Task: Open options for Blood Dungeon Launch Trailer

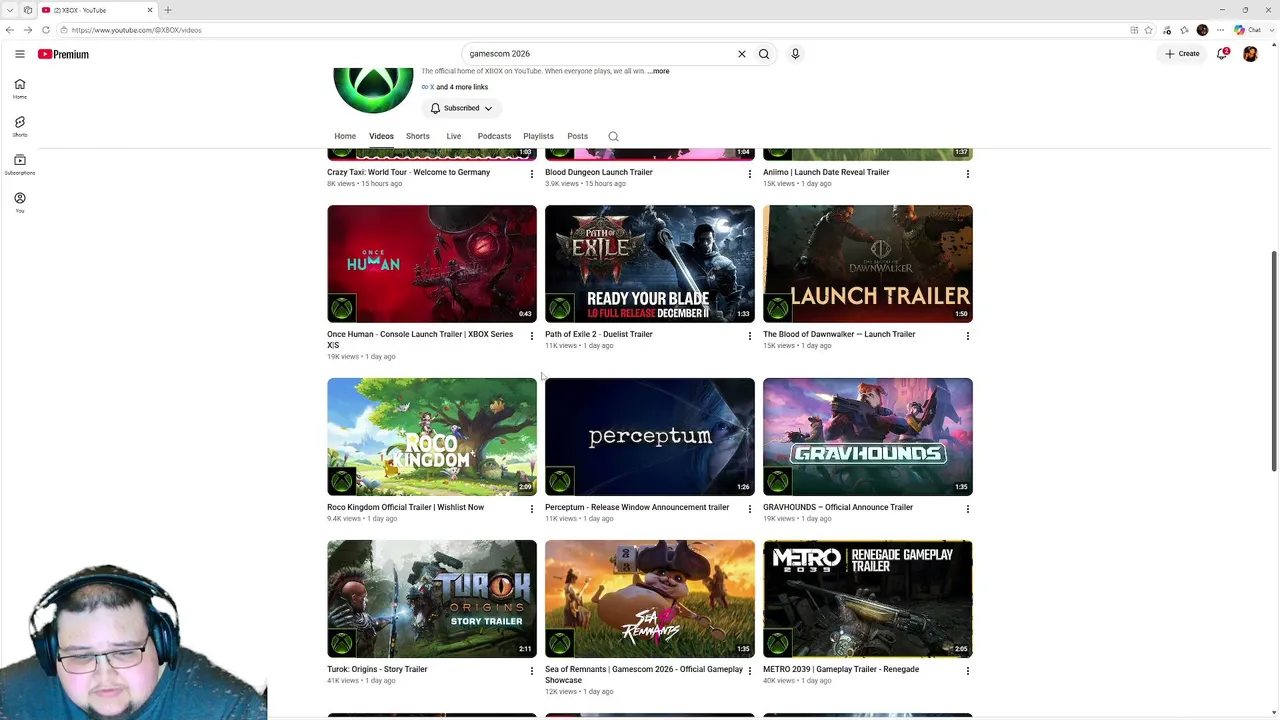Action: pos(749,174)
